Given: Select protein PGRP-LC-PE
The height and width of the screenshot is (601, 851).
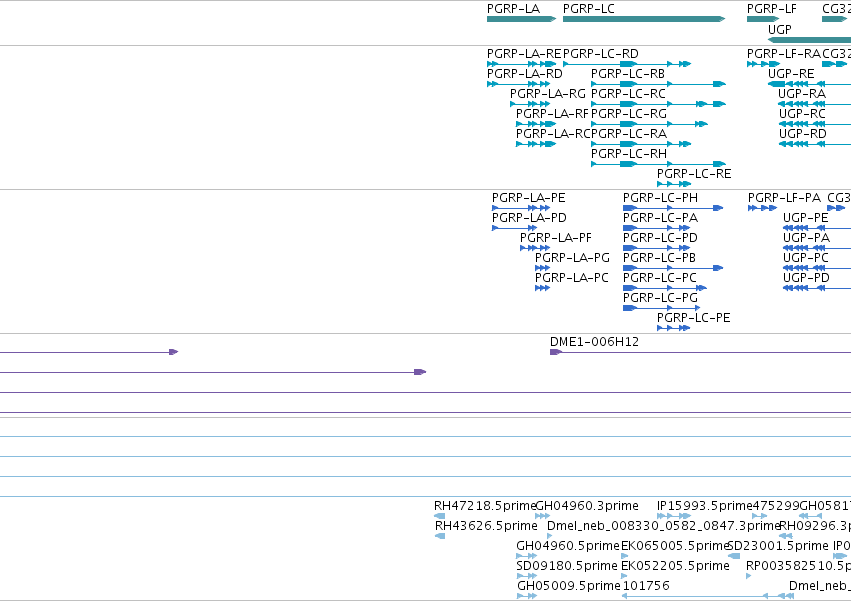Looking at the screenshot, I should 674,328.
